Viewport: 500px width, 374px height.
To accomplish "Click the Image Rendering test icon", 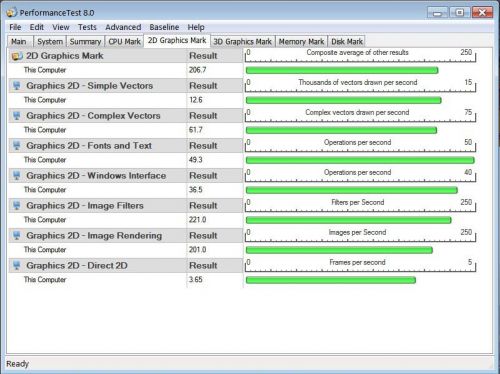I will (17, 236).
